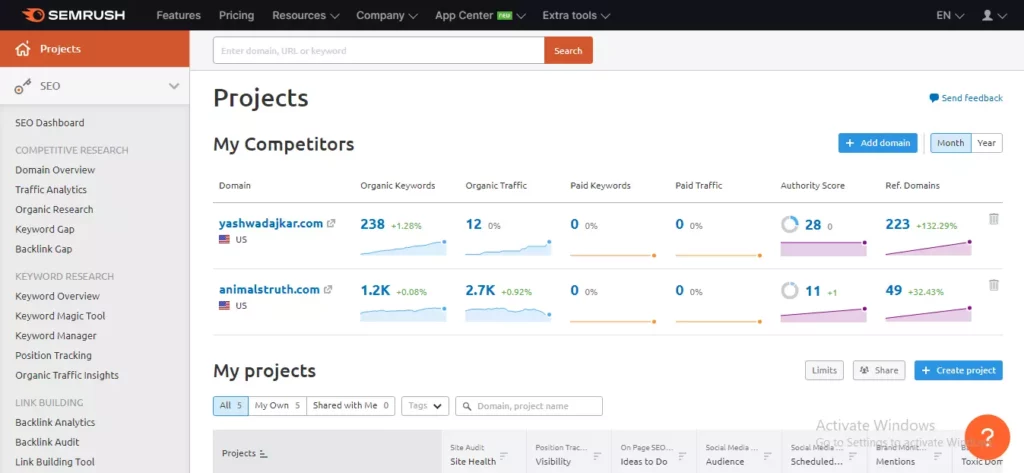Open the Tags filter dropdown
This screenshot has width=1024, height=473.
pyautogui.click(x=425, y=406)
